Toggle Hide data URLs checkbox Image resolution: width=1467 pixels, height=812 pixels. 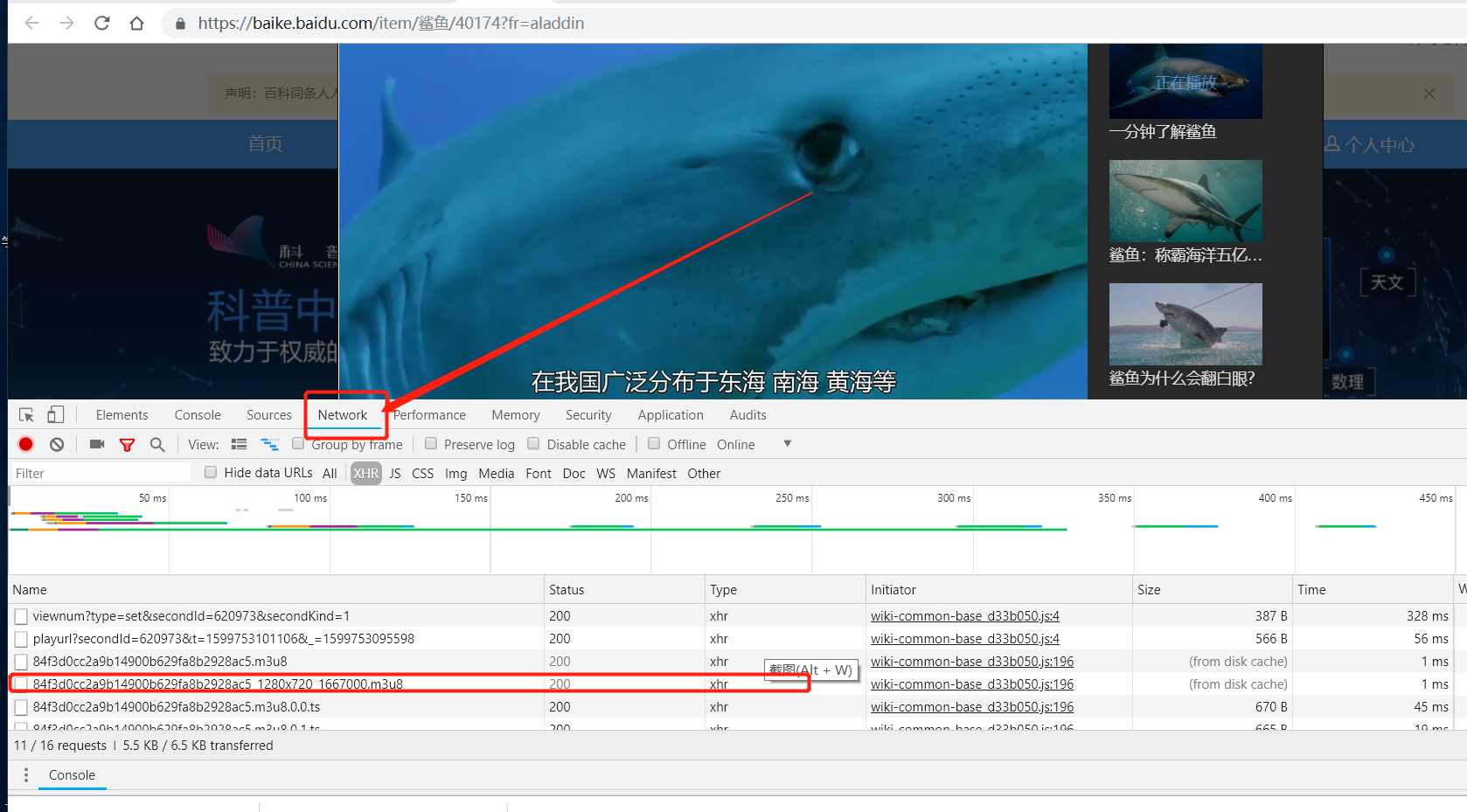210,472
